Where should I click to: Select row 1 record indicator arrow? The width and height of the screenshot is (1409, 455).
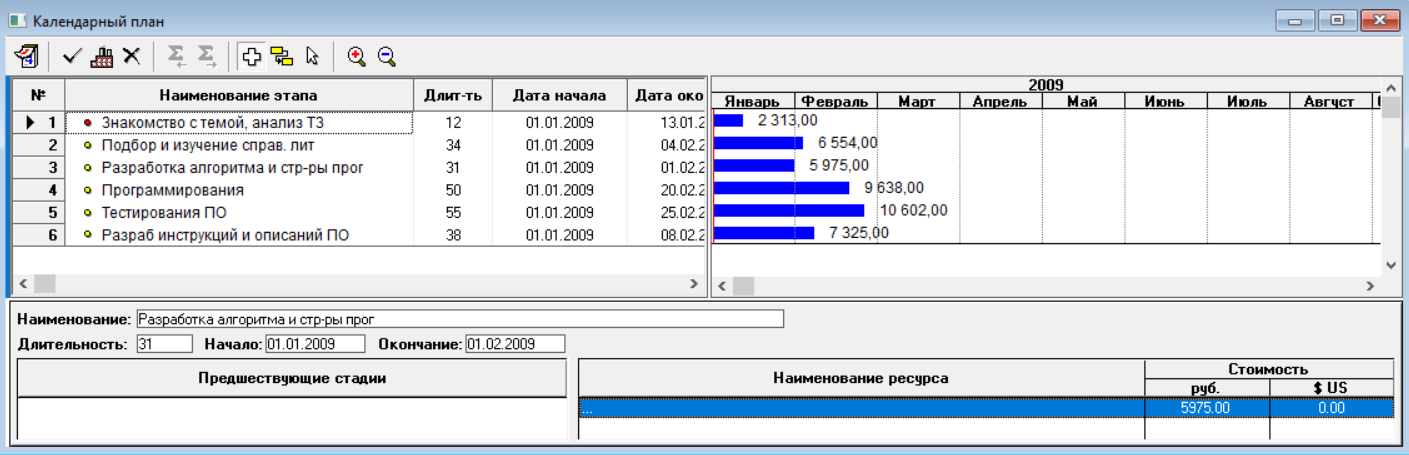(x=31, y=123)
